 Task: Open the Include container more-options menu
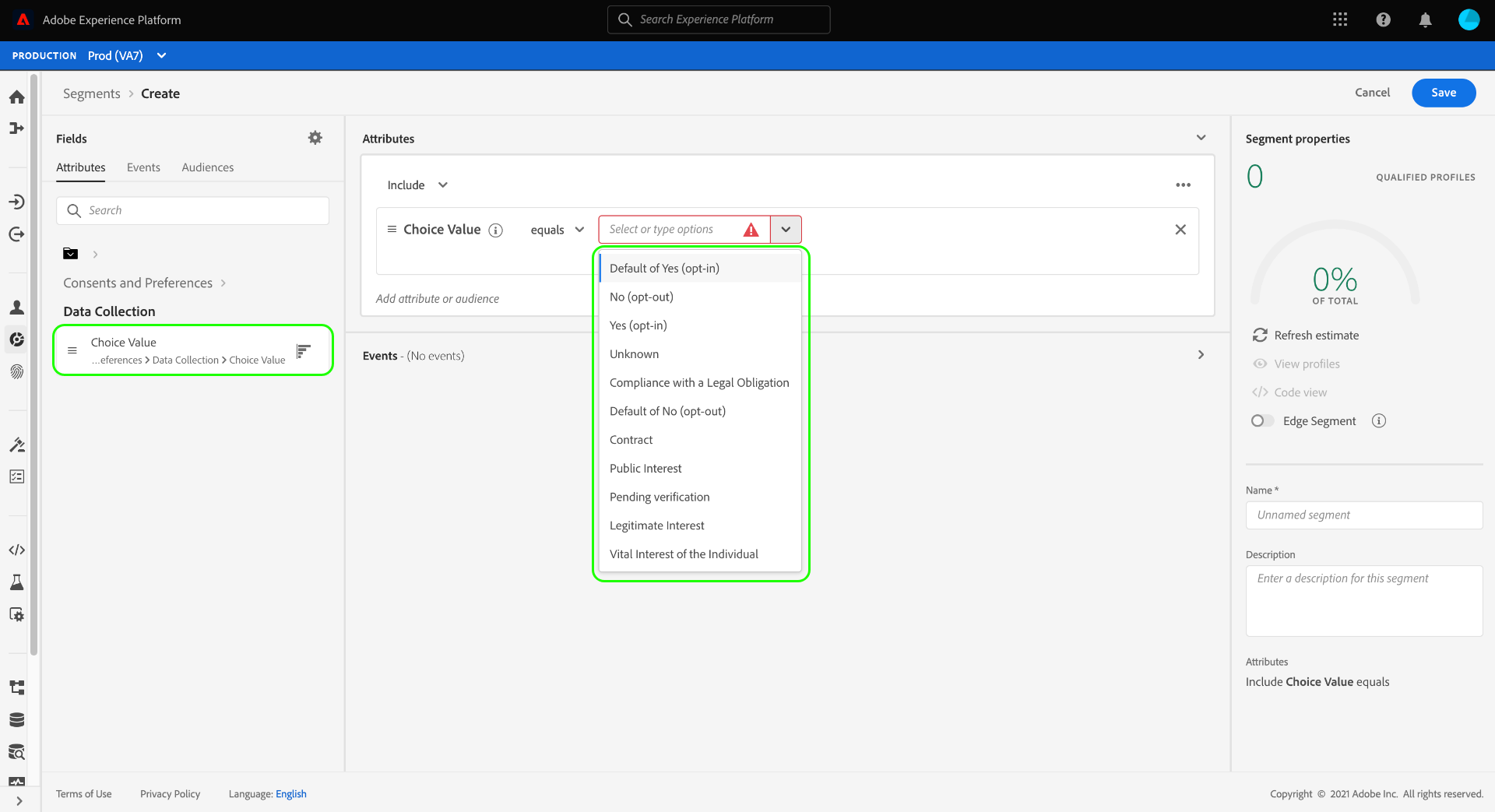tap(1183, 185)
